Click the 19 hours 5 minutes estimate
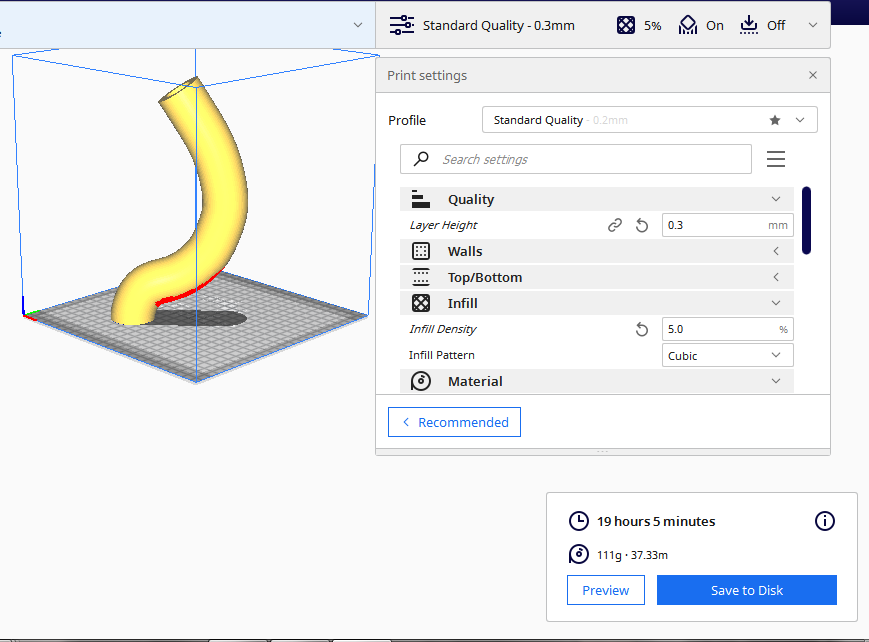Screen dimensions: 869x642 pyautogui.click(x=656, y=521)
